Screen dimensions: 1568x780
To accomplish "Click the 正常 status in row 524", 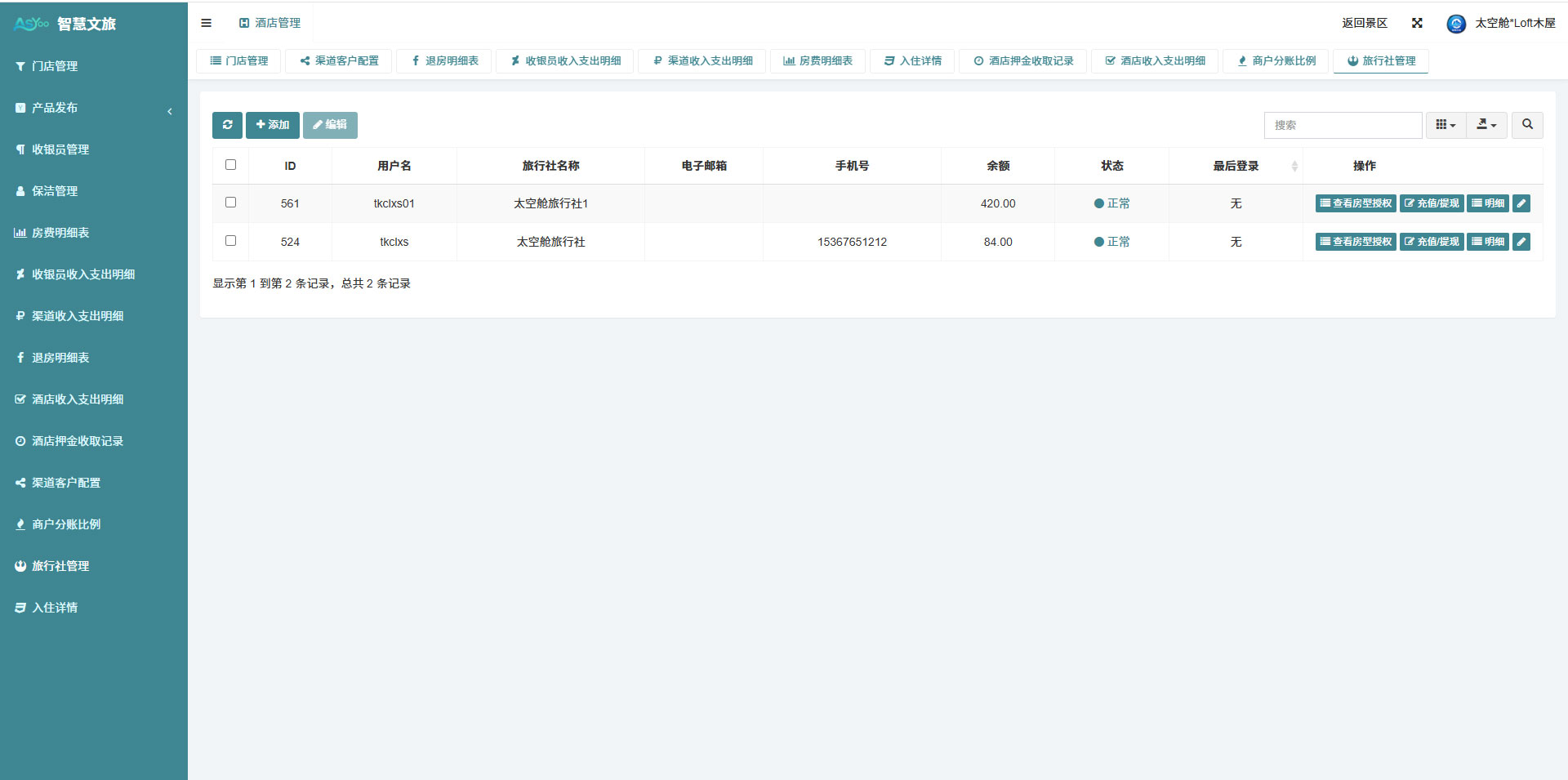I will (x=1112, y=242).
